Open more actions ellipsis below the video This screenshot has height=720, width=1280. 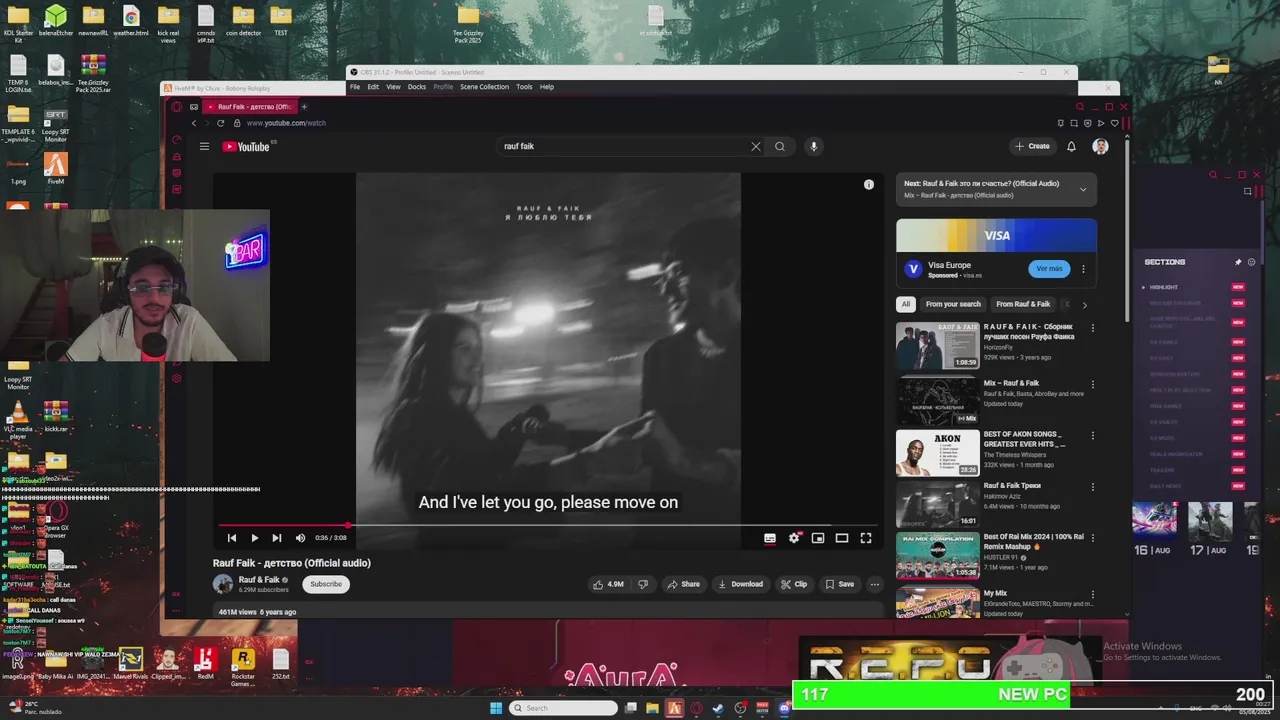pos(875,584)
